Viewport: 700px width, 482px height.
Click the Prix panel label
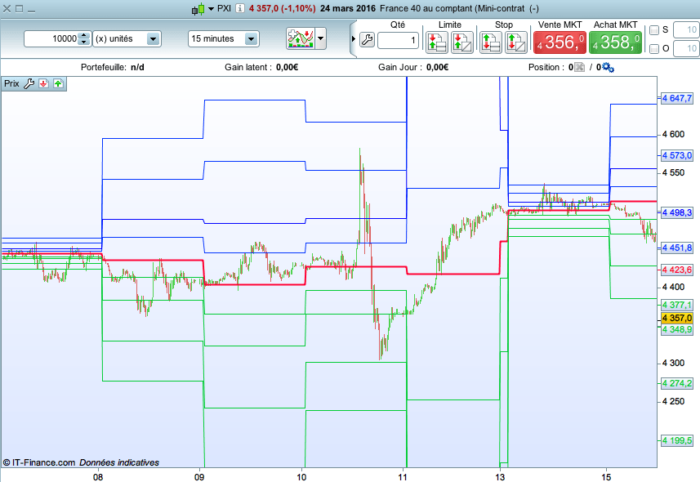click(x=12, y=83)
